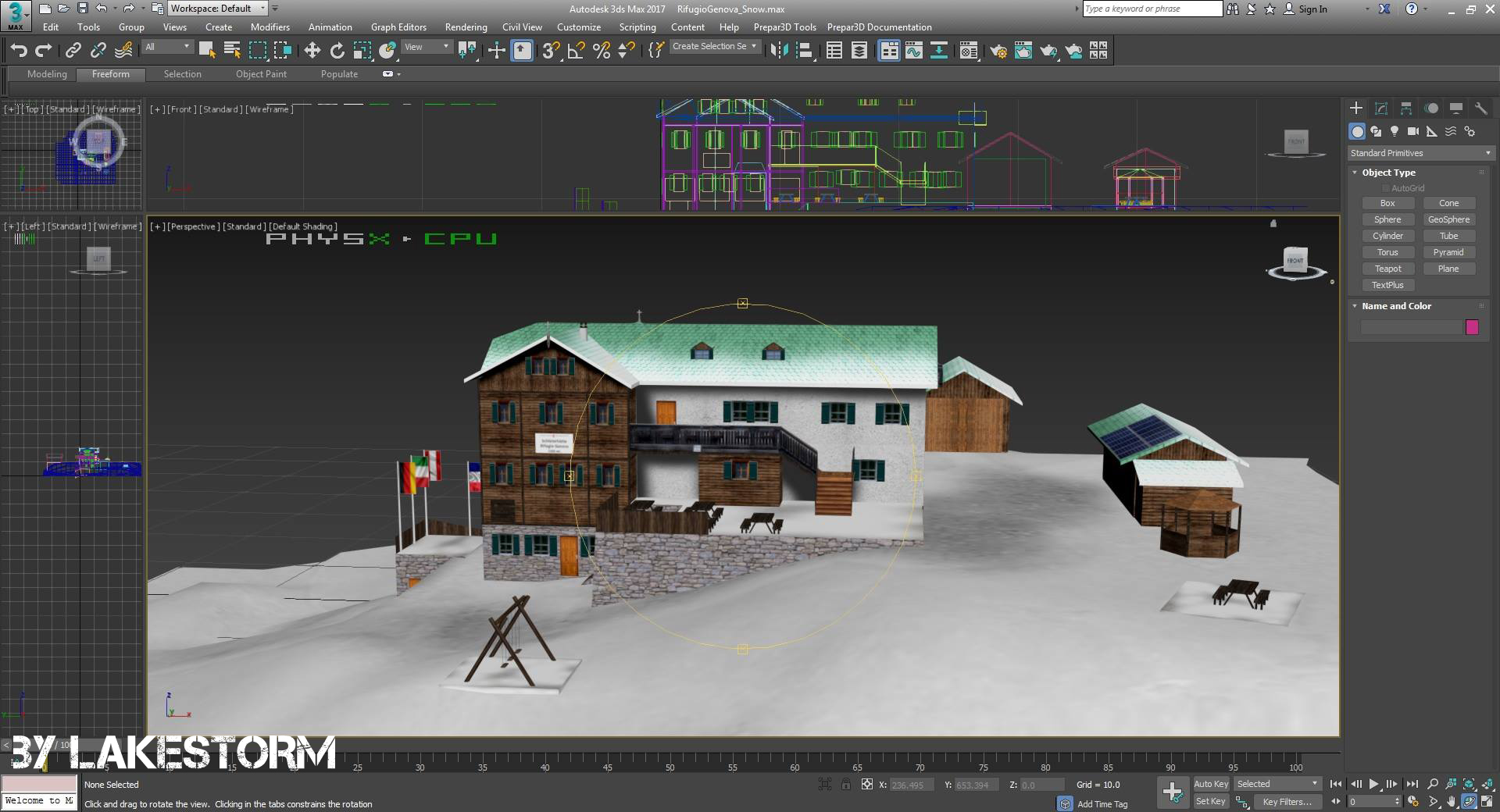Select the Cameras category in Create panel
Image resolution: width=1500 pixels, height=812 pixels.
1413,131
